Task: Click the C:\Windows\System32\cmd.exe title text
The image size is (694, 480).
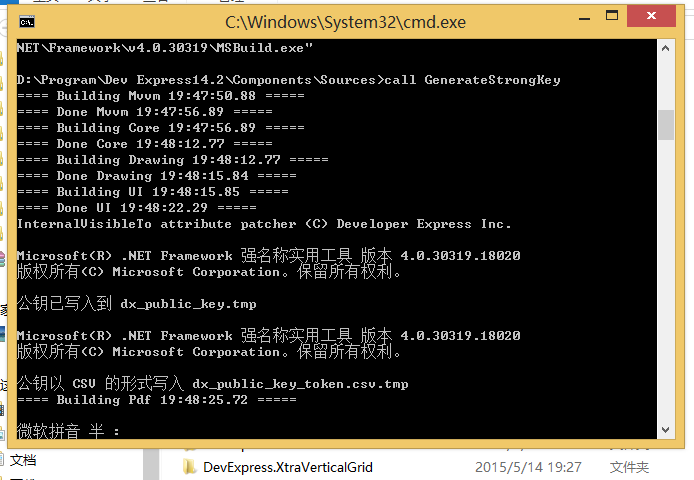Action: (345, 22)
